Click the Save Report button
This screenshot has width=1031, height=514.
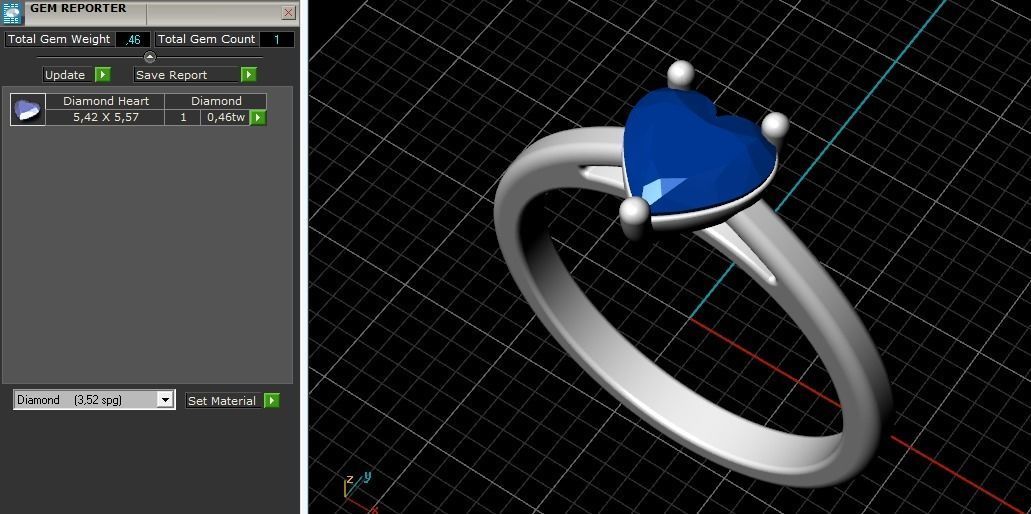click(187, 75)
